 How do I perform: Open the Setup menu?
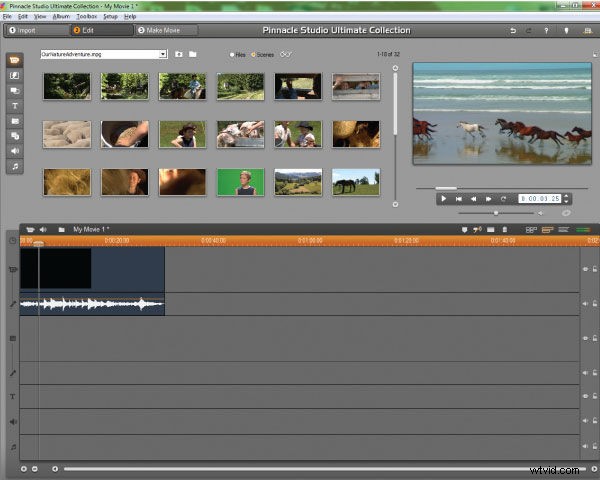(x=110, y=16)
